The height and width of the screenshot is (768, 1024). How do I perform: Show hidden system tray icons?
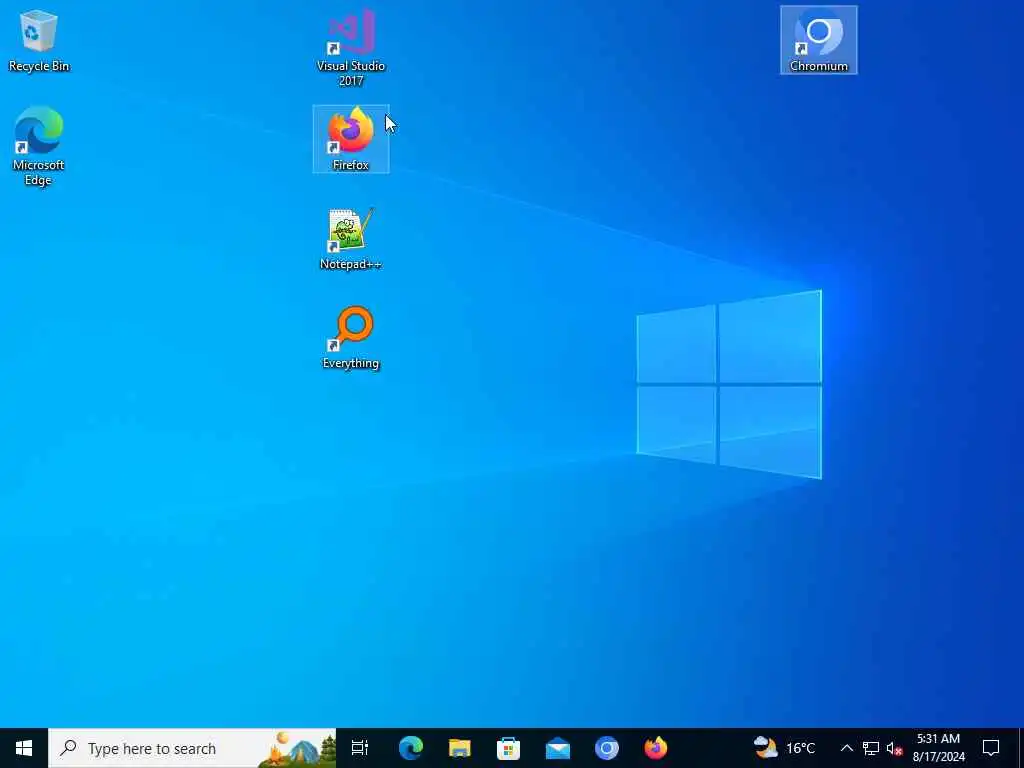click(846, 748)
